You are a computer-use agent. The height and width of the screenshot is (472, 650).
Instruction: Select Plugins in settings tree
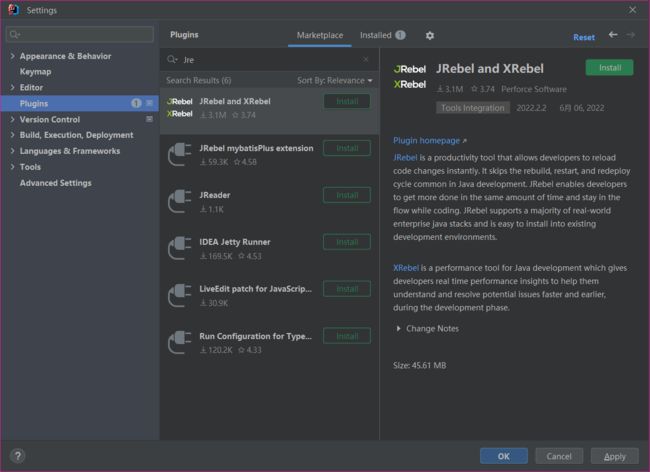point(80,103)
